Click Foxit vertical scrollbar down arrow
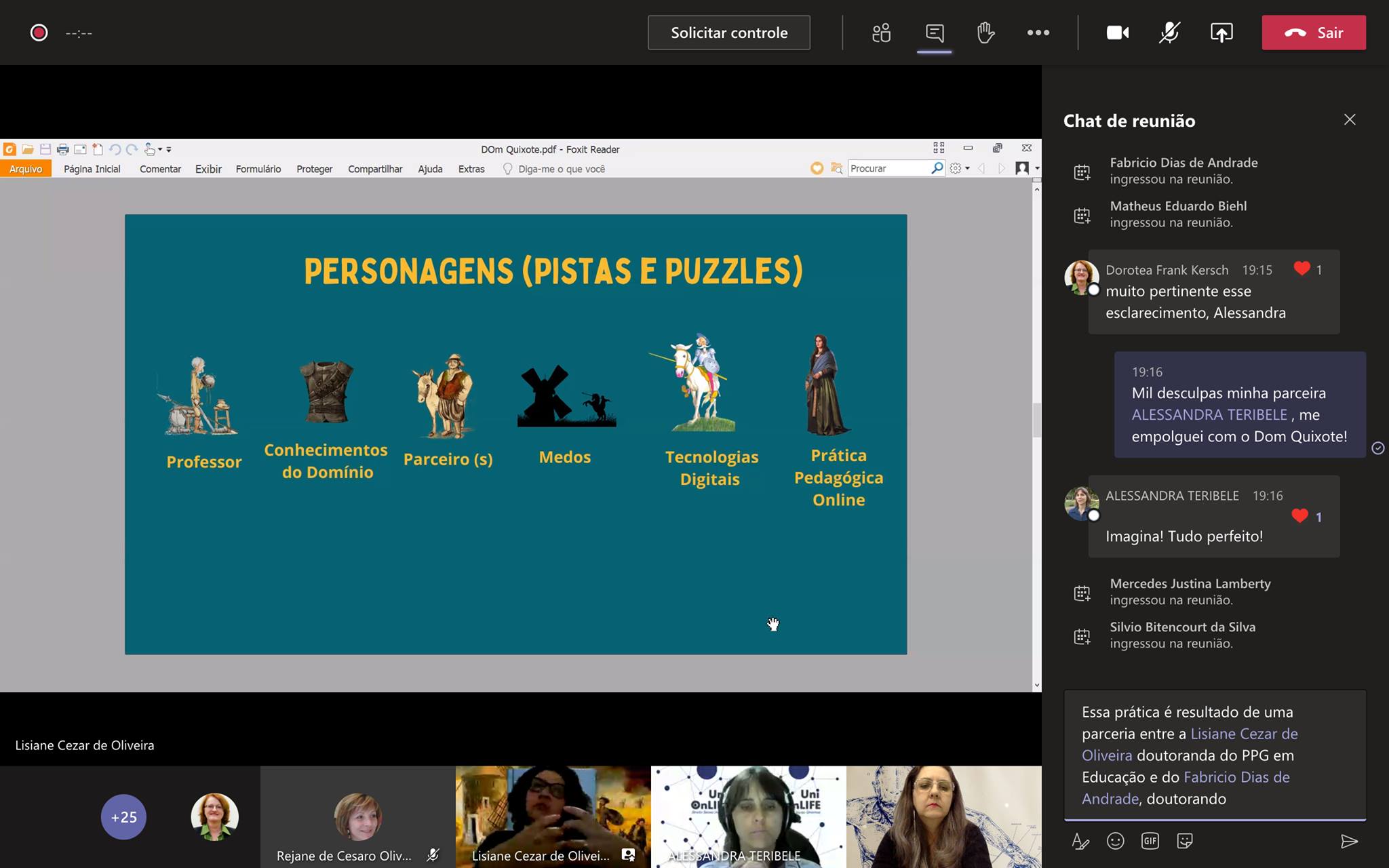Screen dimensions: 1389x868 tap(1036, 686)
